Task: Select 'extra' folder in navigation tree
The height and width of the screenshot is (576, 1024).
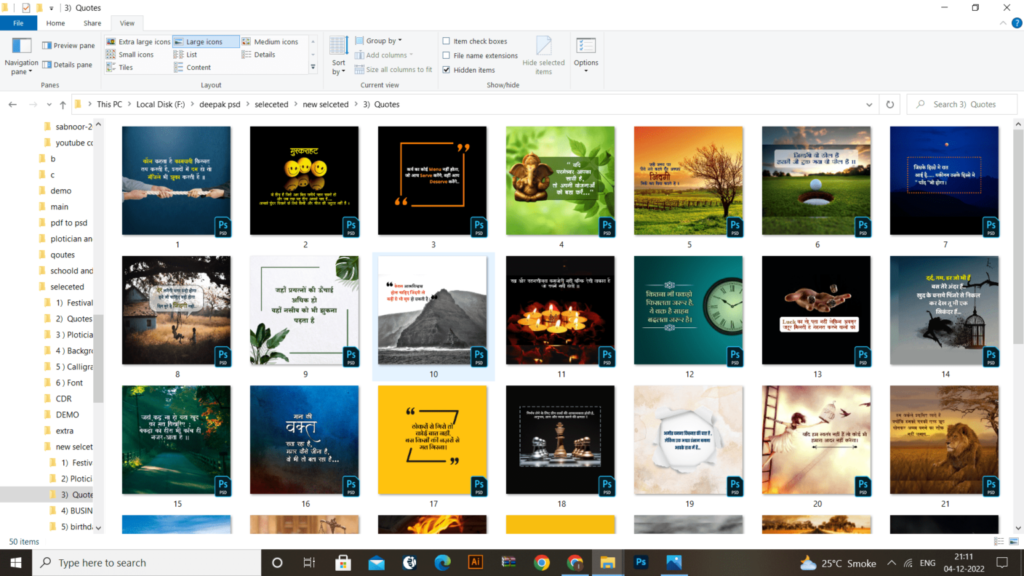Action: (64, 430)
